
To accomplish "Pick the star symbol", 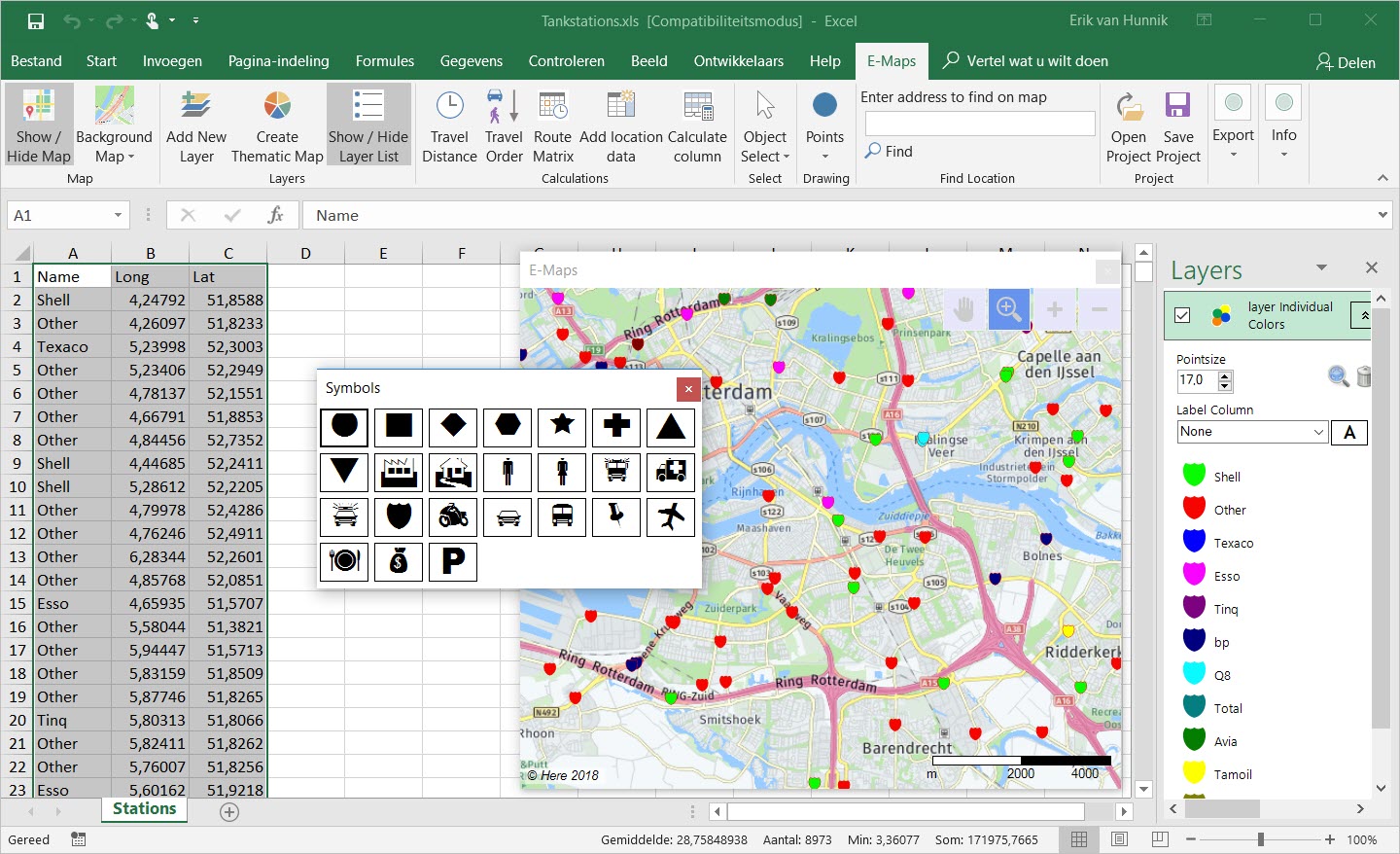I will tap(562, 426).
